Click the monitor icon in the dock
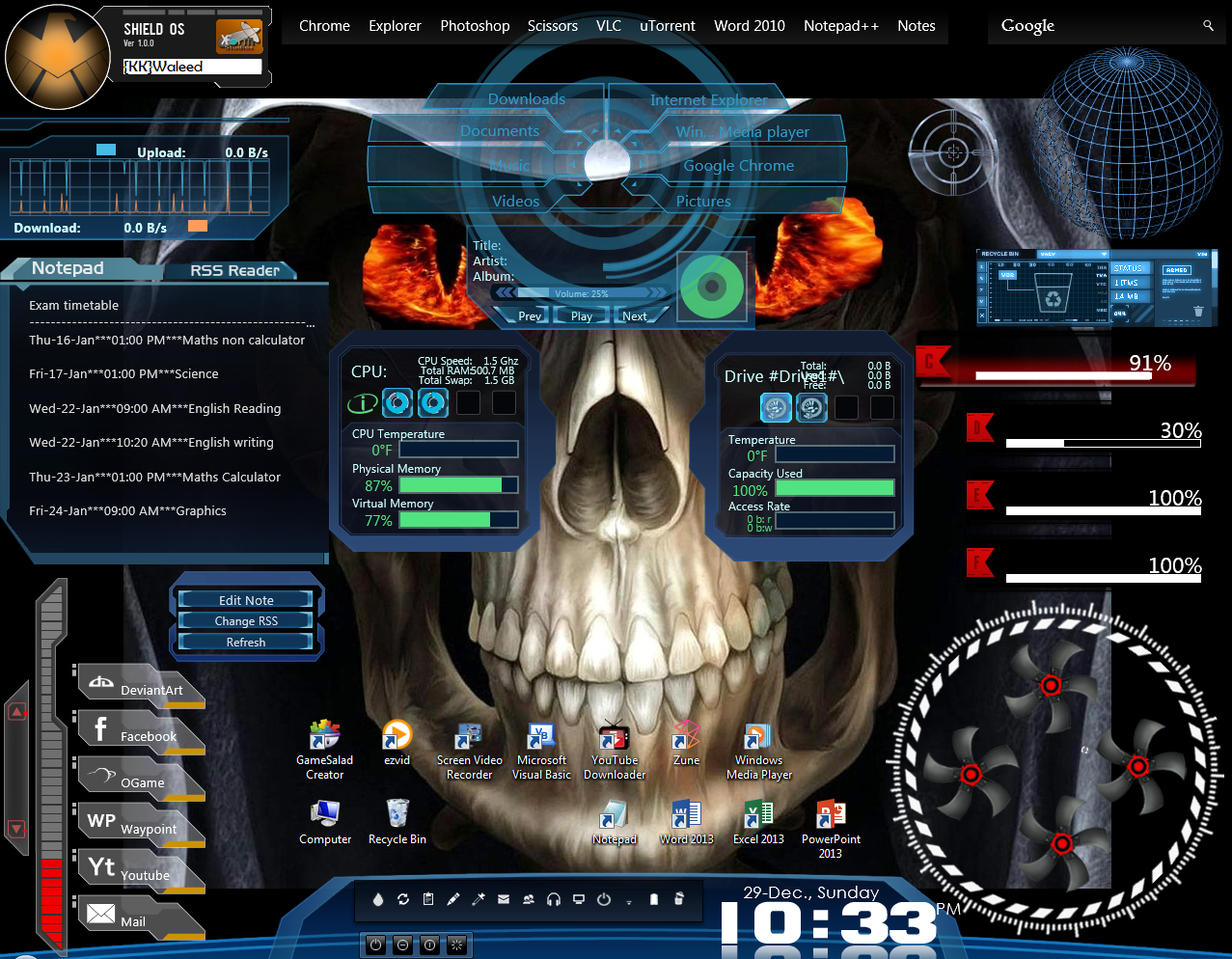The width and height of the screenshot is (1232, 959). click(578, 899)
